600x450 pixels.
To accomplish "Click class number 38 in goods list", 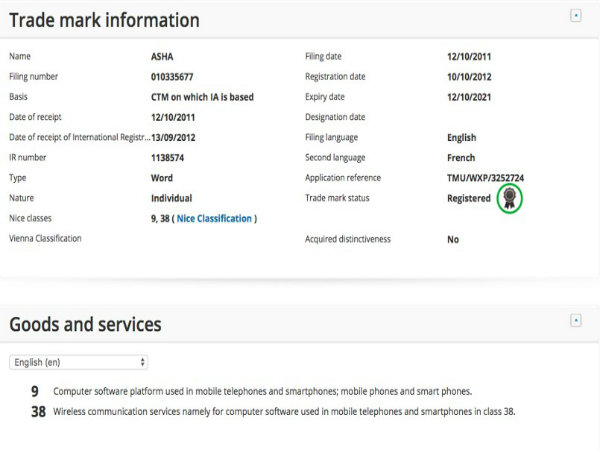I will (x=38, y=412).
